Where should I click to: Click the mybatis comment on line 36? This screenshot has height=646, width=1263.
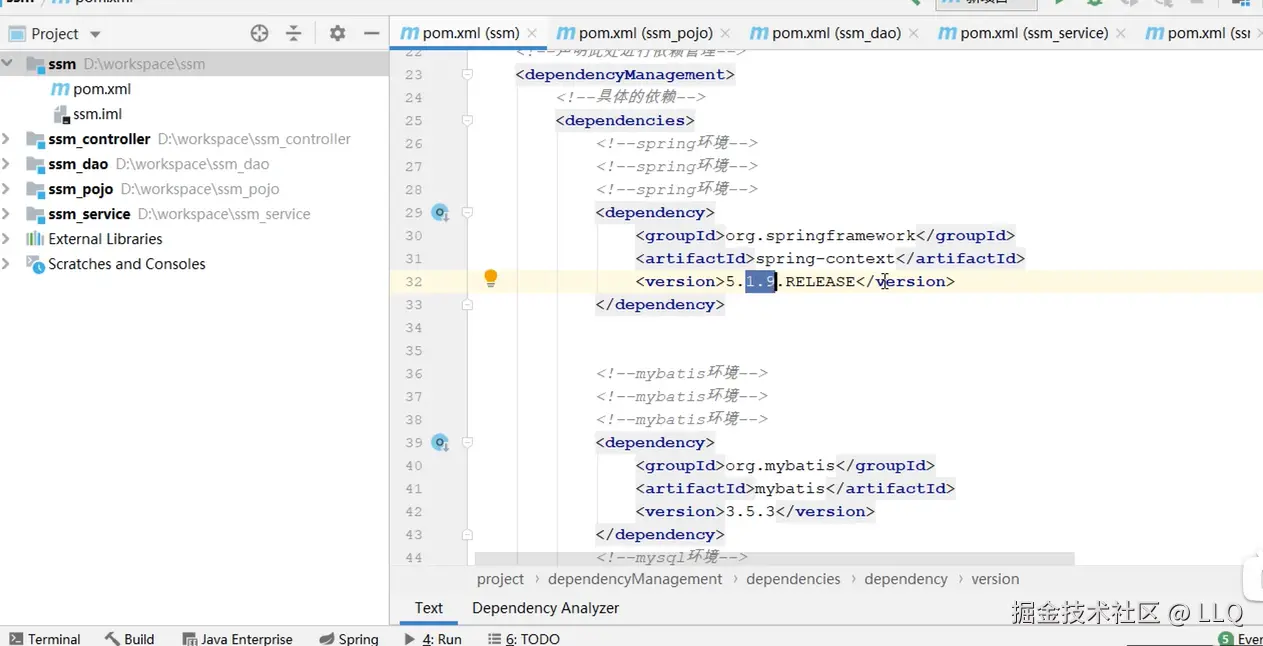(682, 373)
